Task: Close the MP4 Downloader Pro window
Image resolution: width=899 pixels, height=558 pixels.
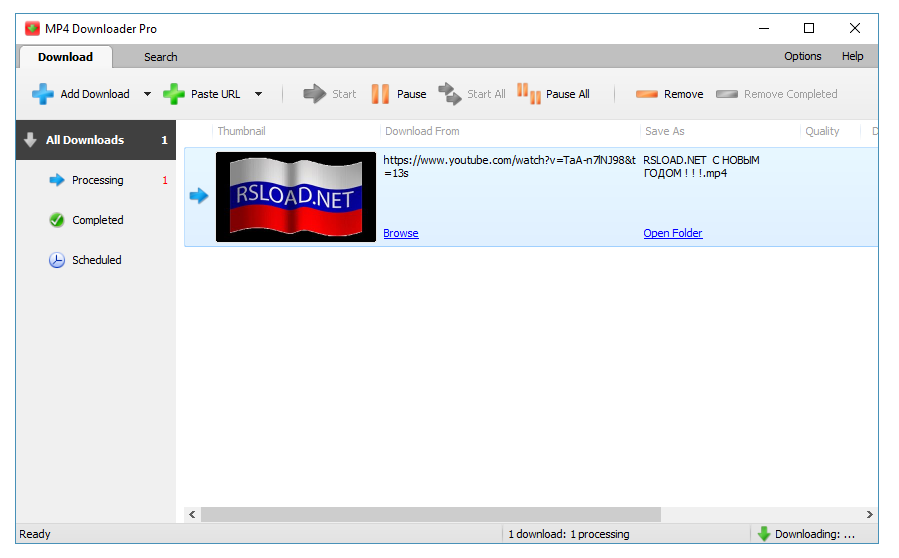Action: tap(854, 28)
